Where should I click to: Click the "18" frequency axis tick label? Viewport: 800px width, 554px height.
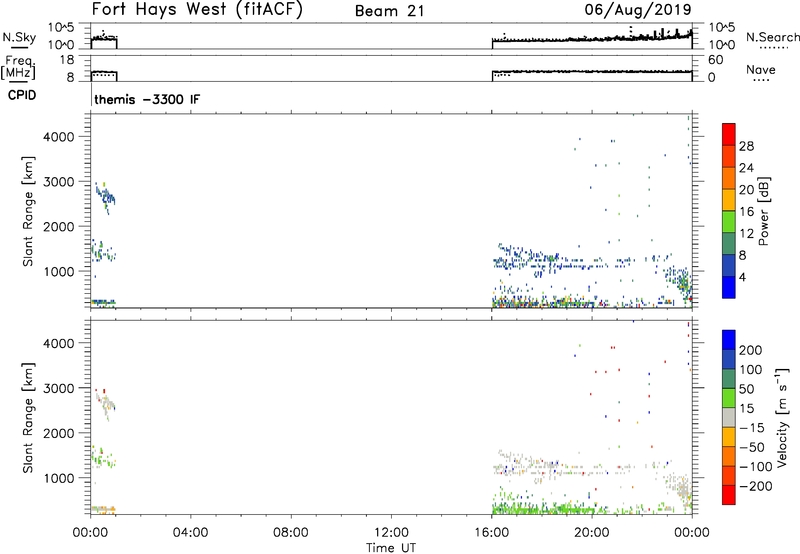(x=67, y=60)
